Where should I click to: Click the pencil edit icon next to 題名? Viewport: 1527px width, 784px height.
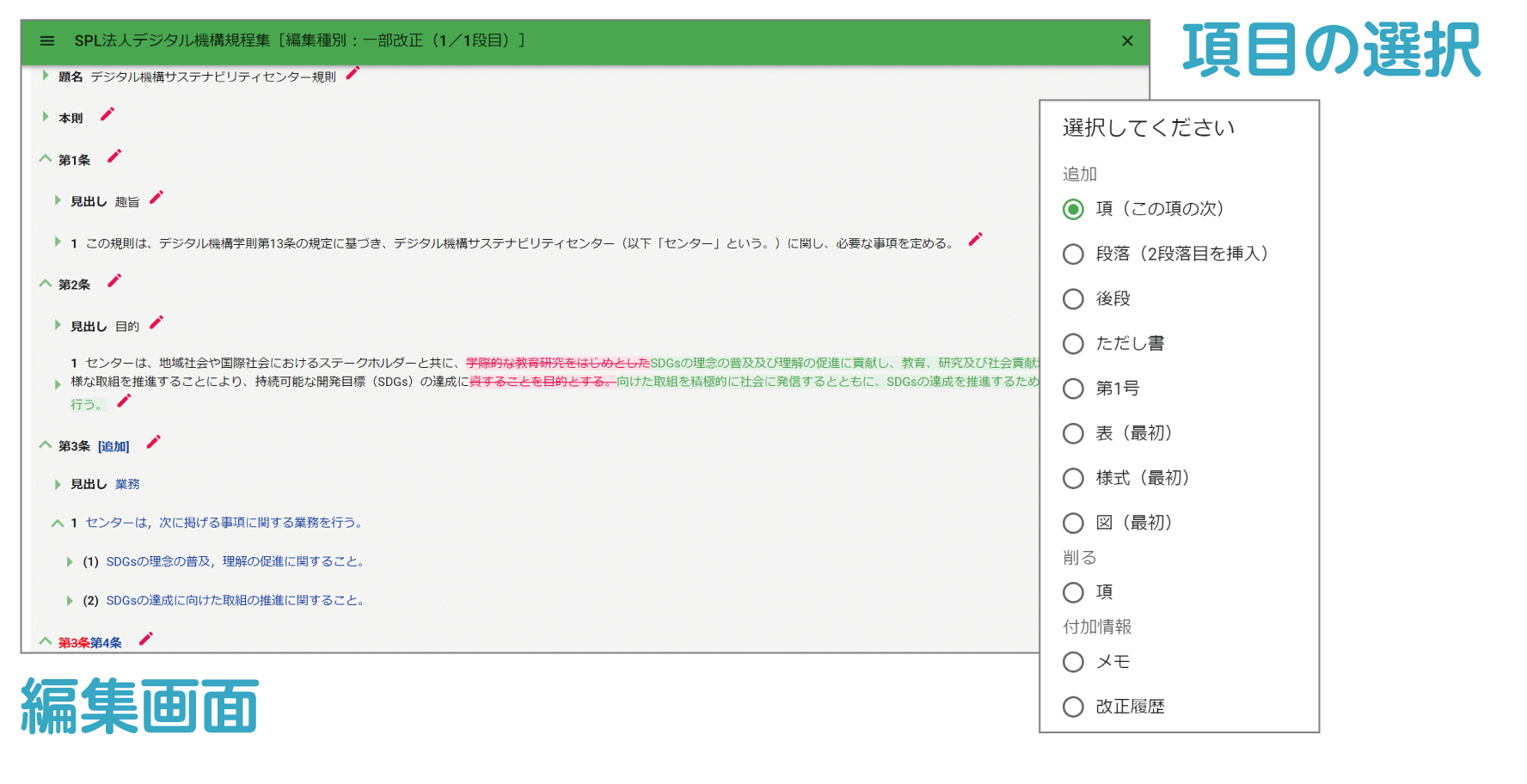pos(353,74)
